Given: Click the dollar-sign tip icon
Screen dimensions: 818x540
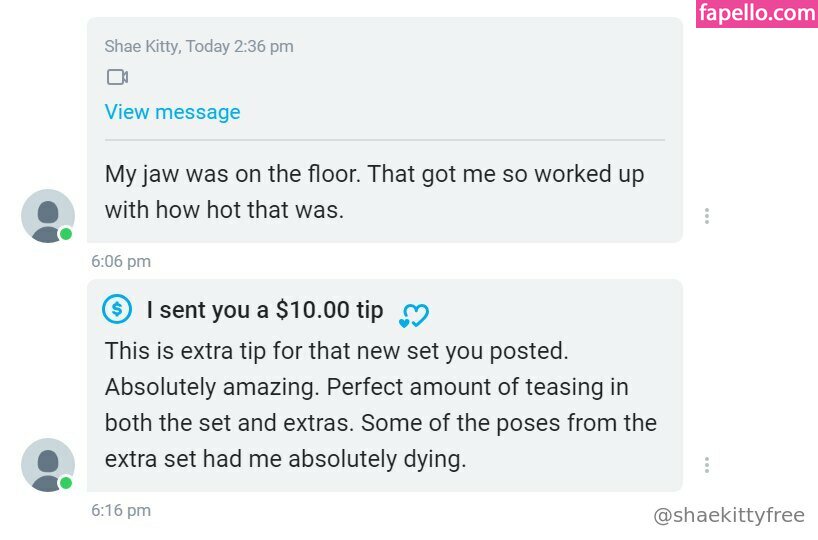Looking at the screenshot, I should click(117, 310).
